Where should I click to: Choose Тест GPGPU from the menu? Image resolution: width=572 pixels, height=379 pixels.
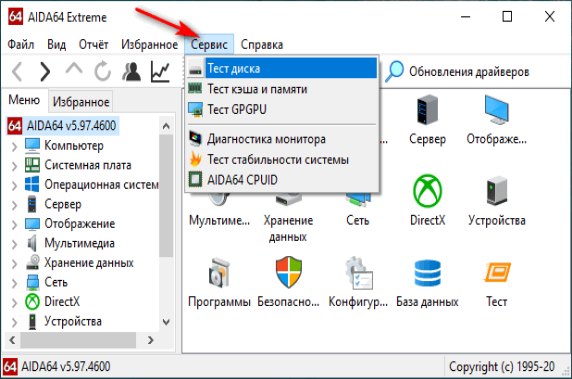coord(282,109)
